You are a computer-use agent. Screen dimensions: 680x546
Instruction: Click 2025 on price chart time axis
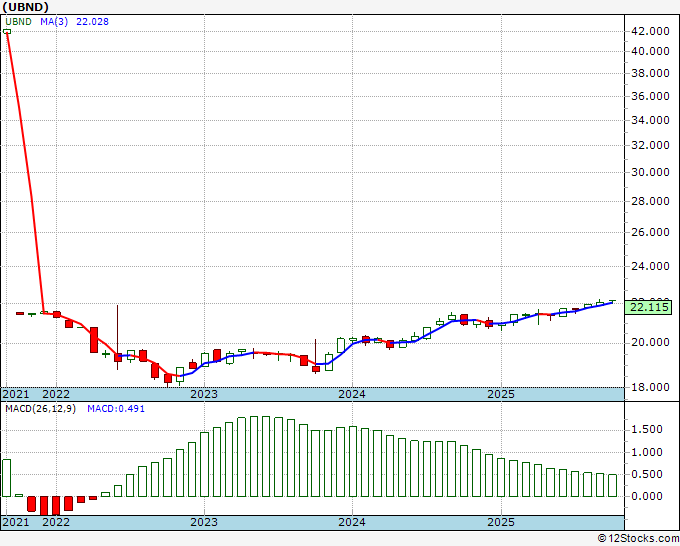pyautogui.click(x=501, y=394)
